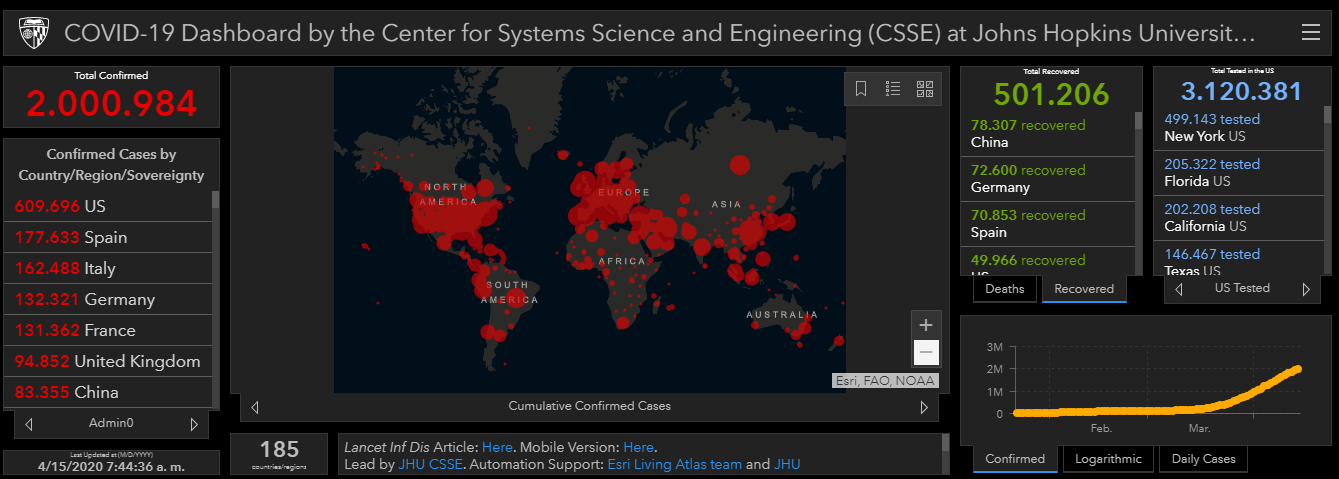Screen dimensions: 1339x479
Task: Go to next Admin0 level arrow
Action: point(194,424)
